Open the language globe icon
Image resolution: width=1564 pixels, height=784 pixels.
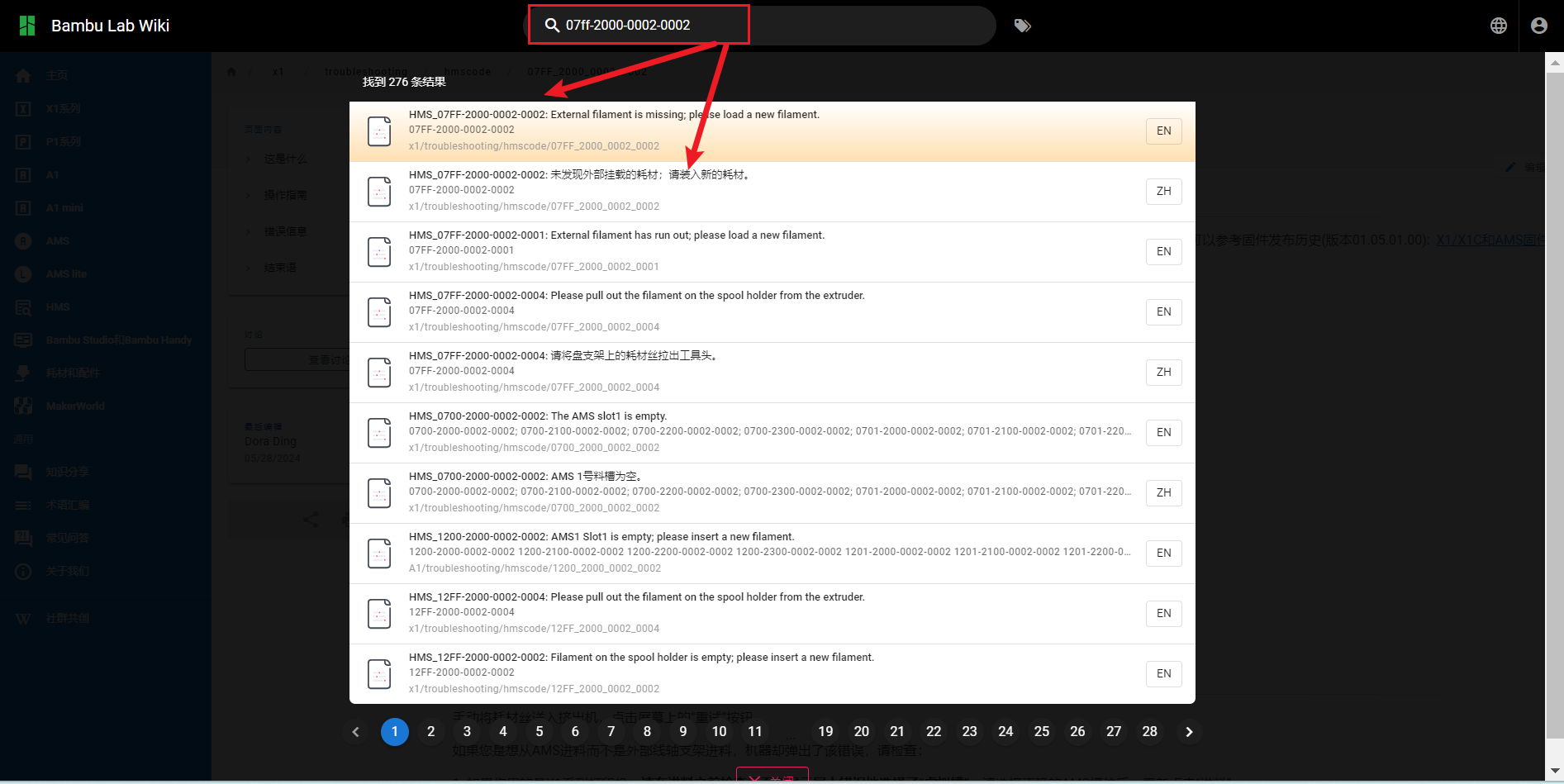(1499, 26)
